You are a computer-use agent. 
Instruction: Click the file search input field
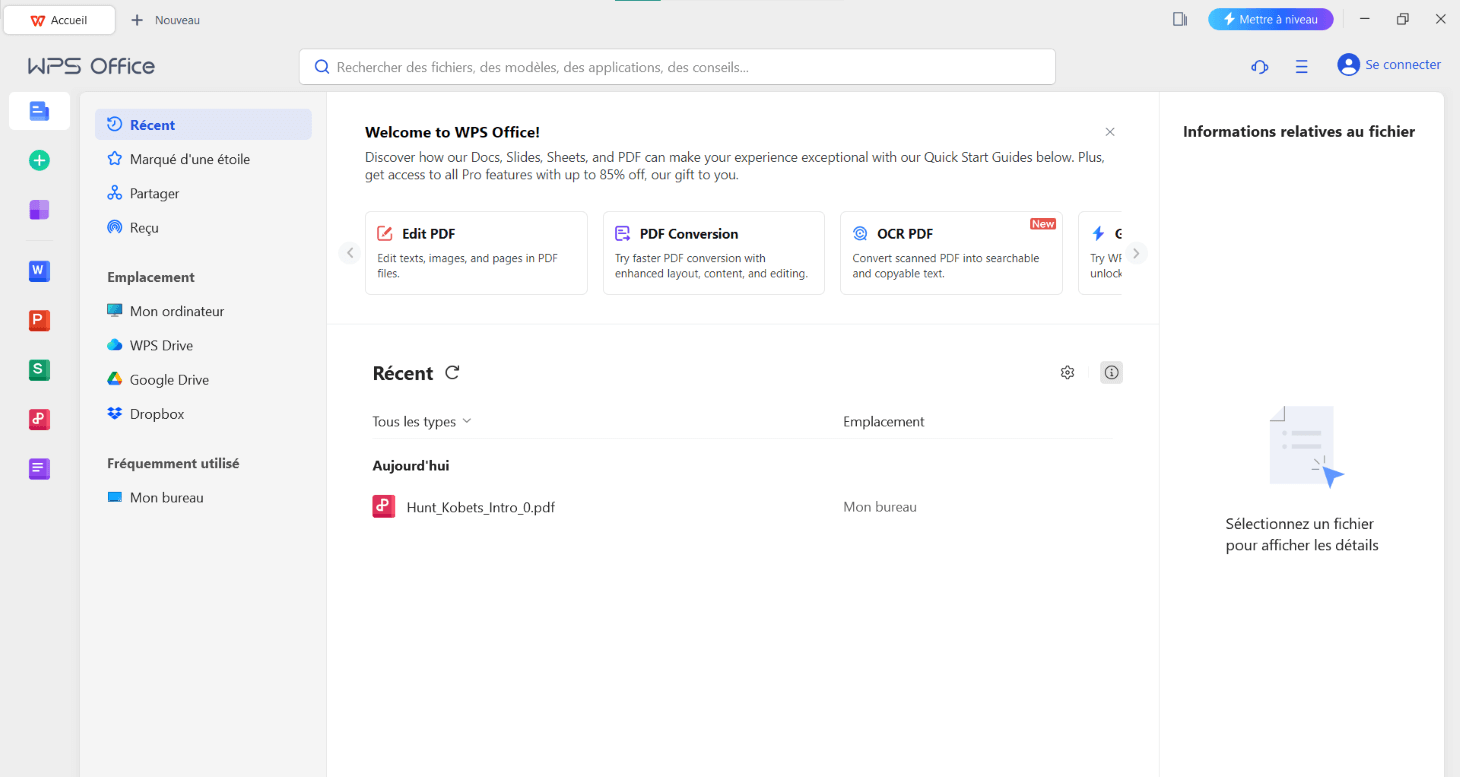click(677, 67)
